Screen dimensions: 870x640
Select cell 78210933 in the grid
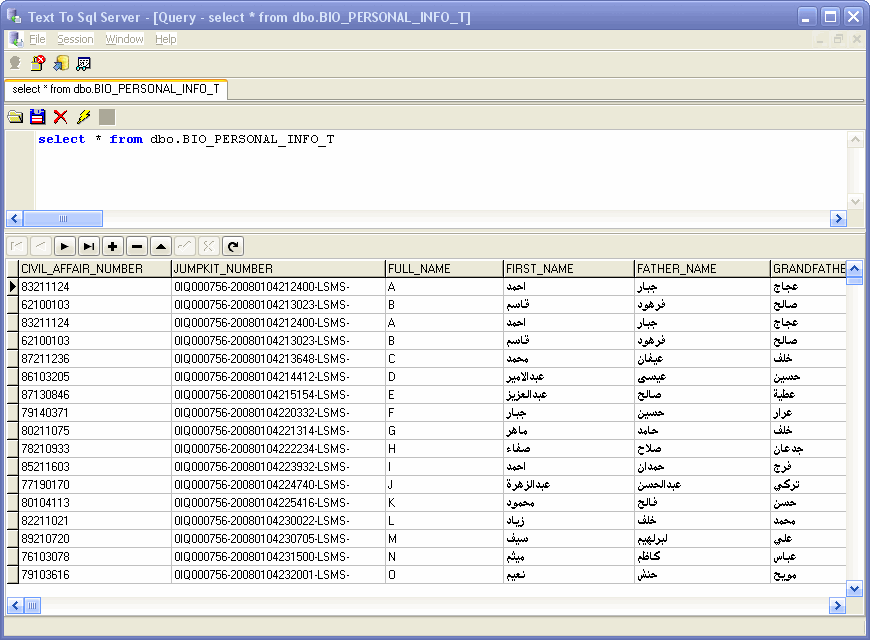(95, 448)
